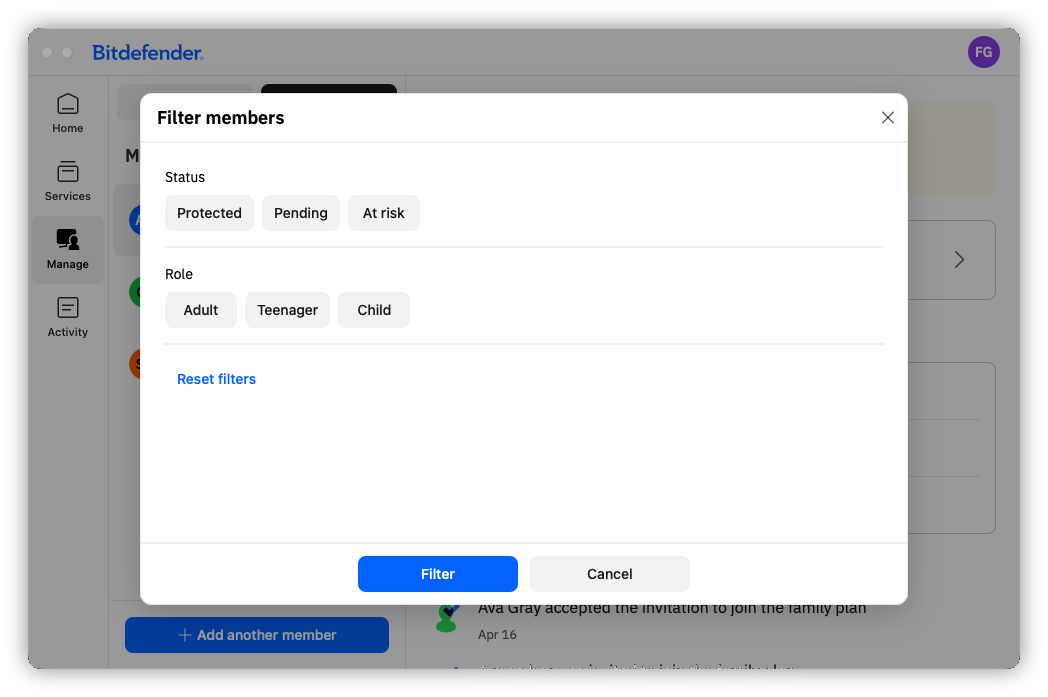Toggle the At risk status filter
Screen dimensions: 1048x697
384,213
